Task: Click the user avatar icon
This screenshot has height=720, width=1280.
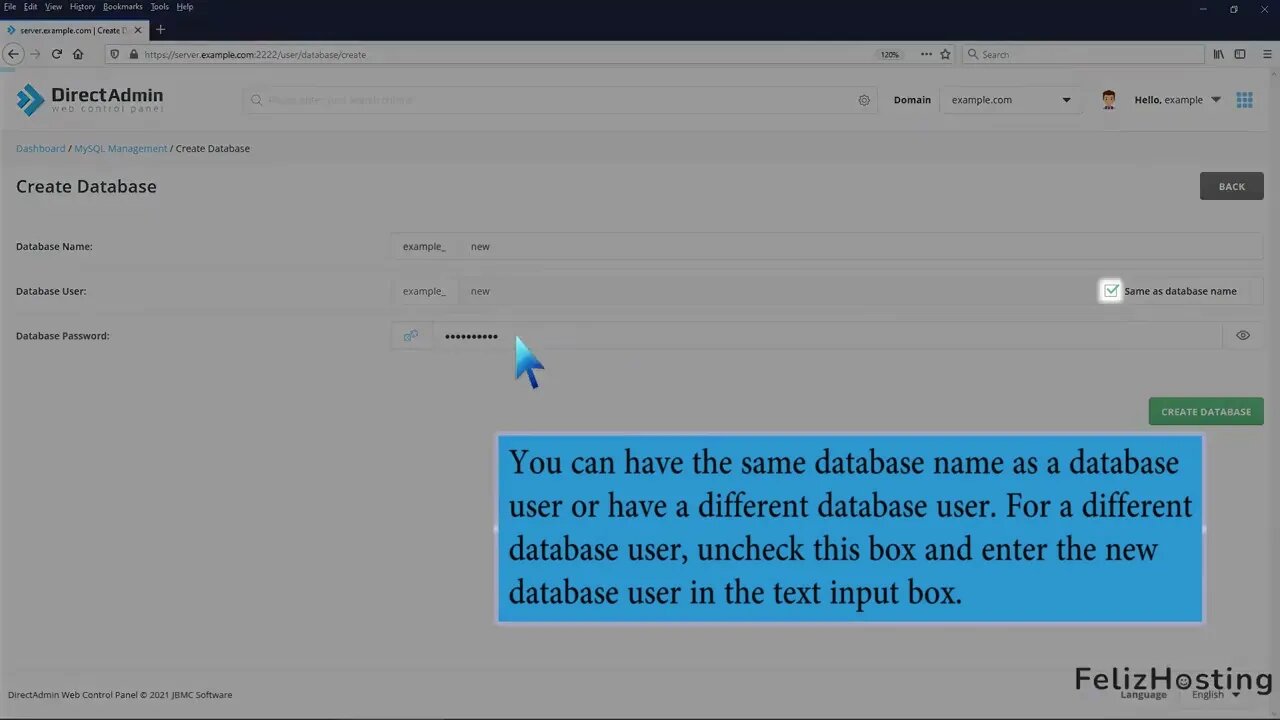Action: (x=1108, y=99)
